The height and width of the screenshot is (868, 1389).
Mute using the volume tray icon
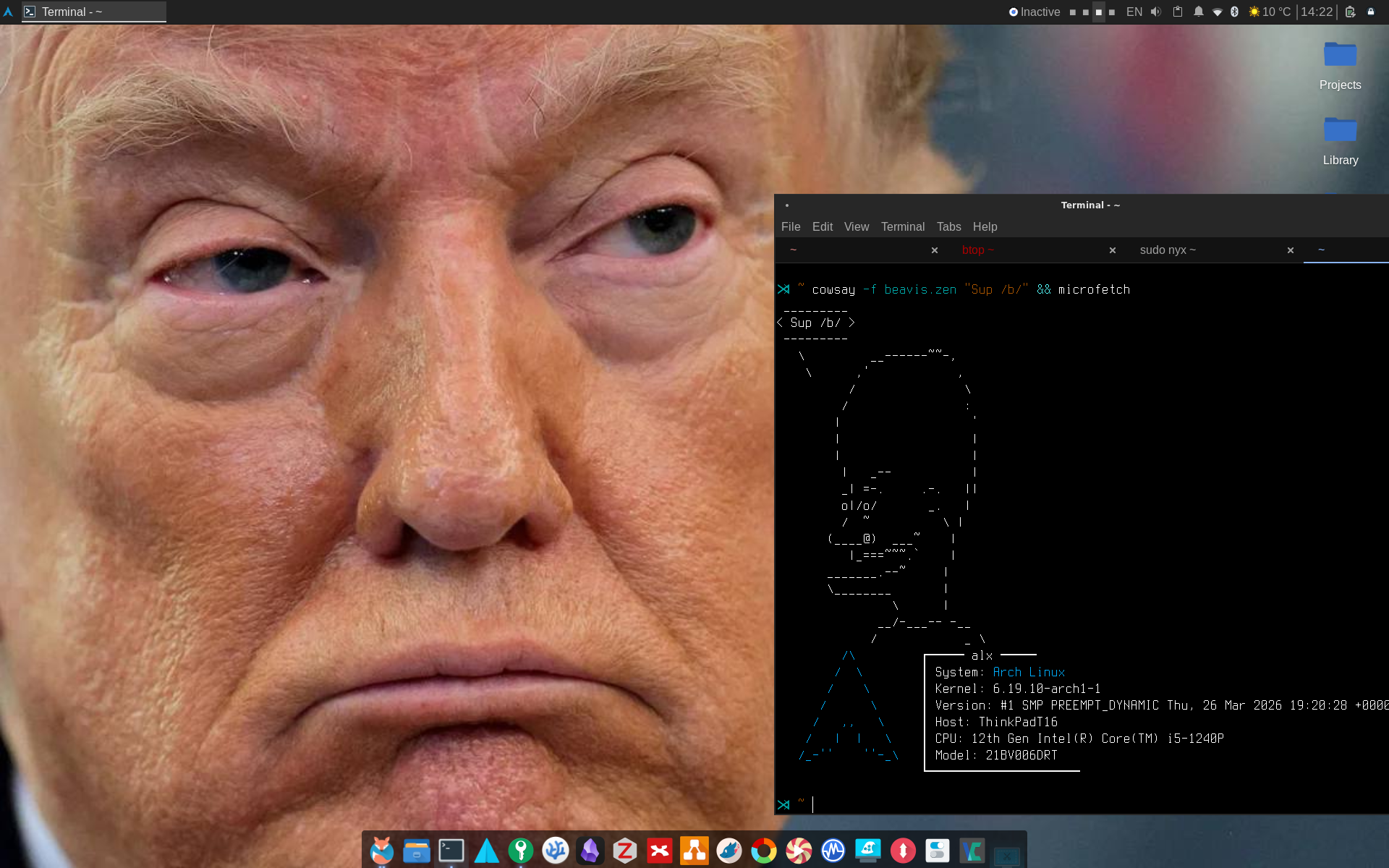(1156, 12)
